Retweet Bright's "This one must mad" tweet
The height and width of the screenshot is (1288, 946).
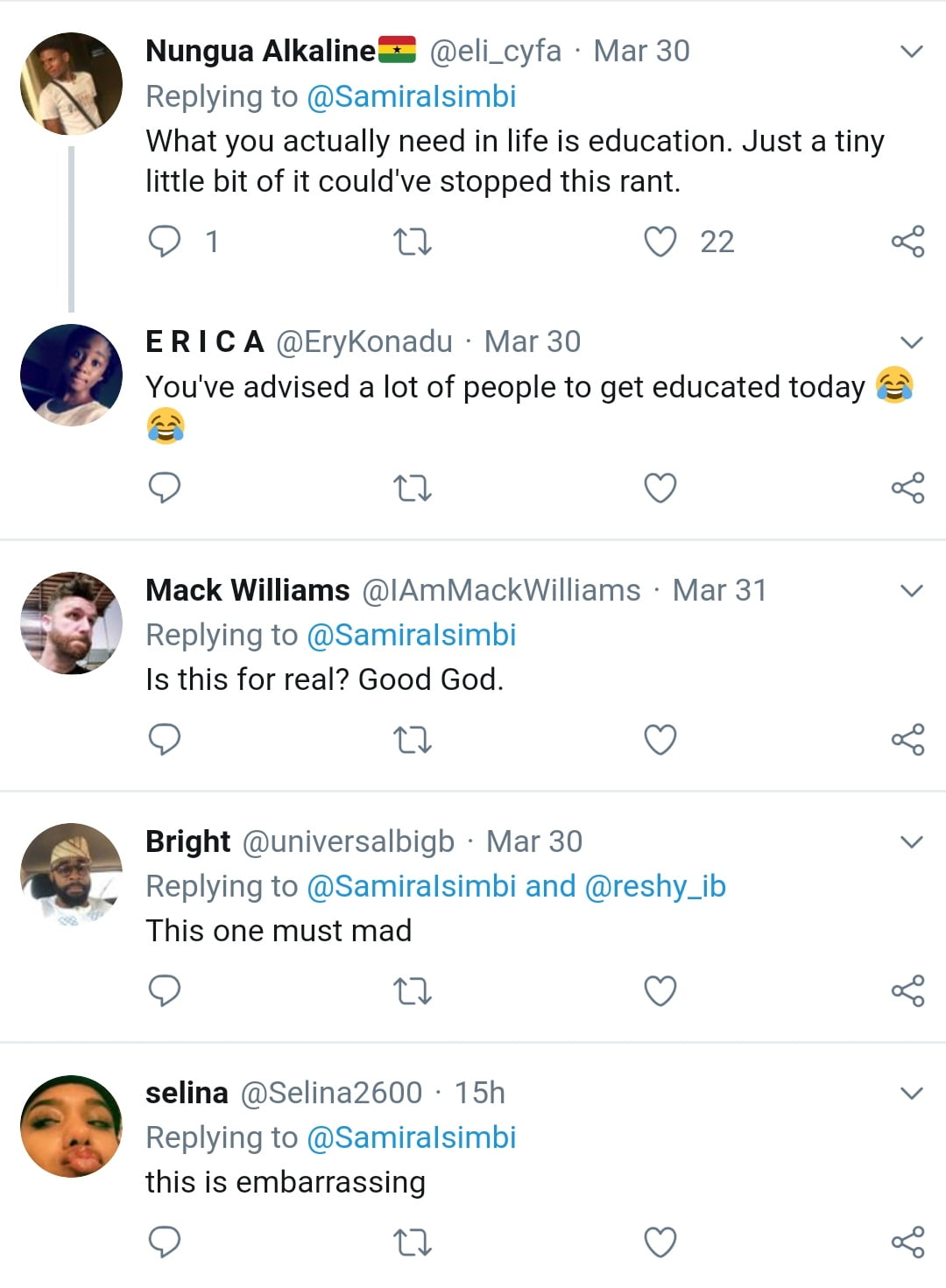click(412, 991)
